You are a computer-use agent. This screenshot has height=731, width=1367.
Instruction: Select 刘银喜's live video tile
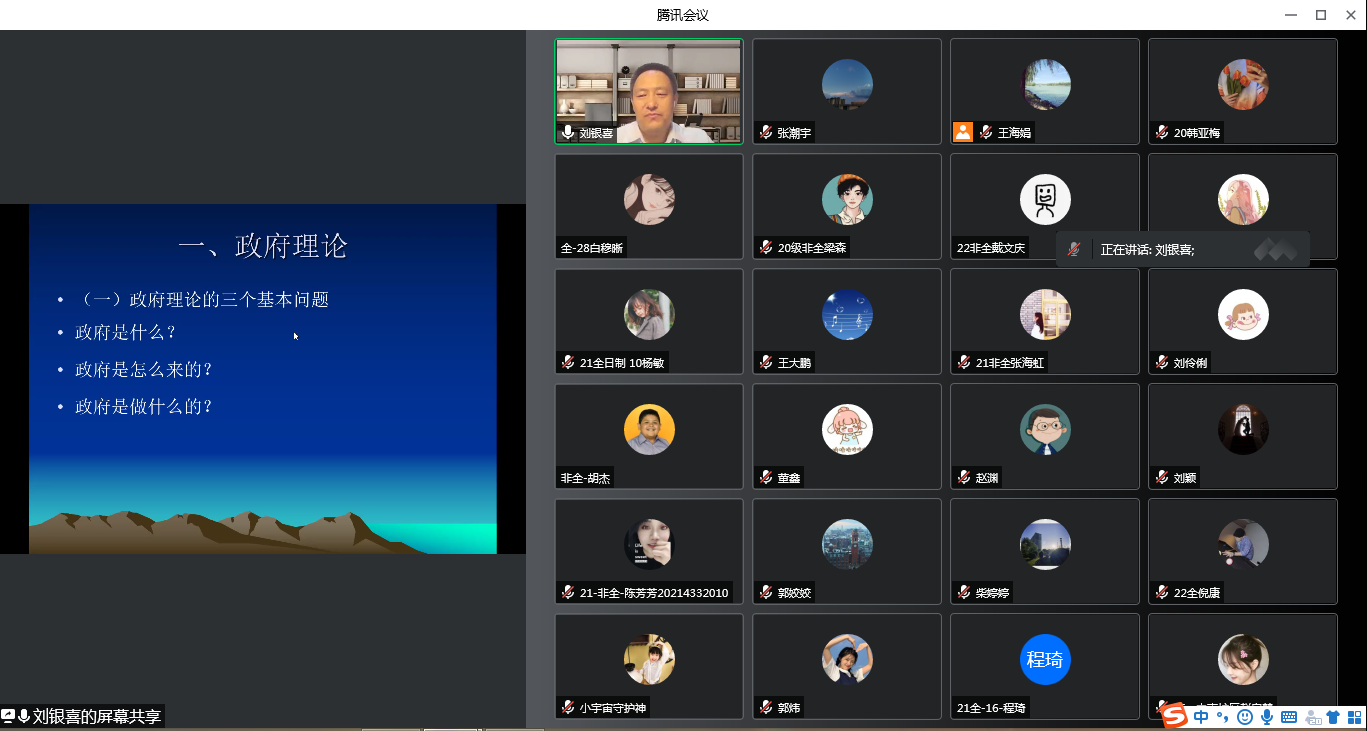click(x=649, y=92)
